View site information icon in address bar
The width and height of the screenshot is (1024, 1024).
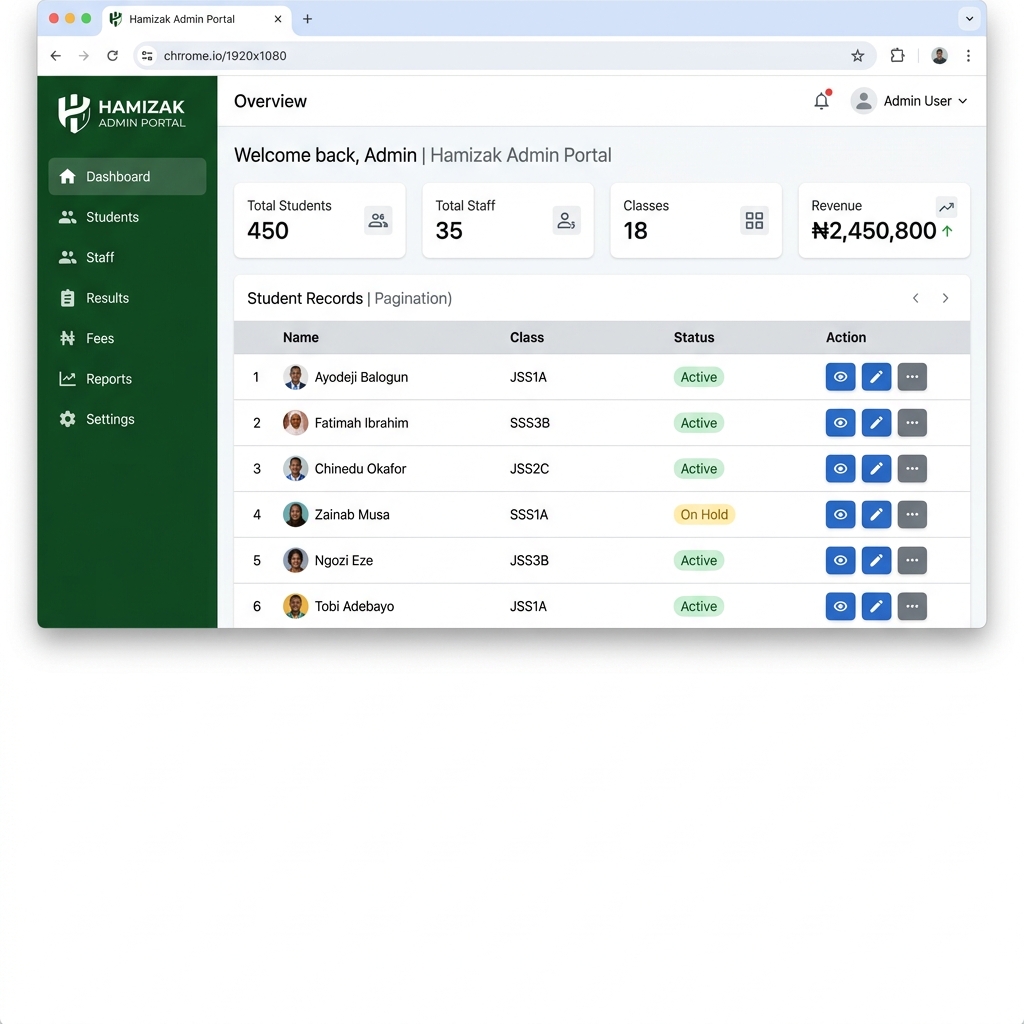pos(148,56)
